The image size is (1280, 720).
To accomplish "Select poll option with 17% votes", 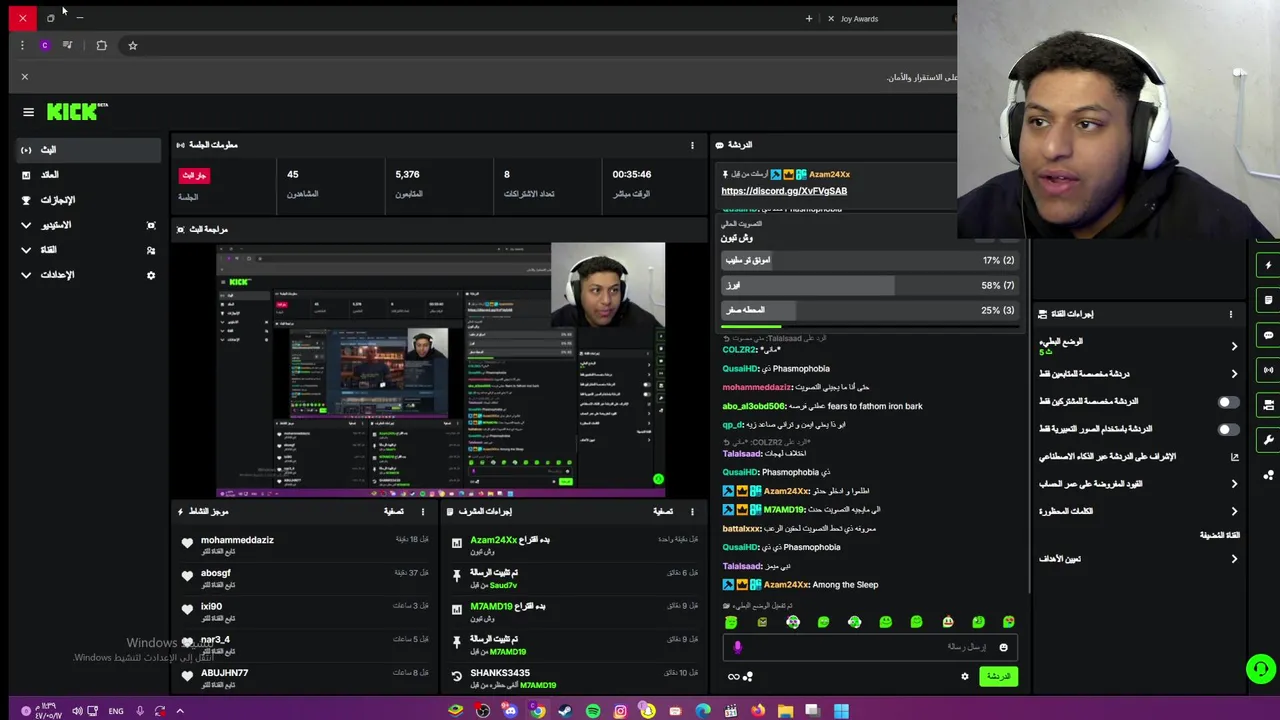I will pos(869,260).
